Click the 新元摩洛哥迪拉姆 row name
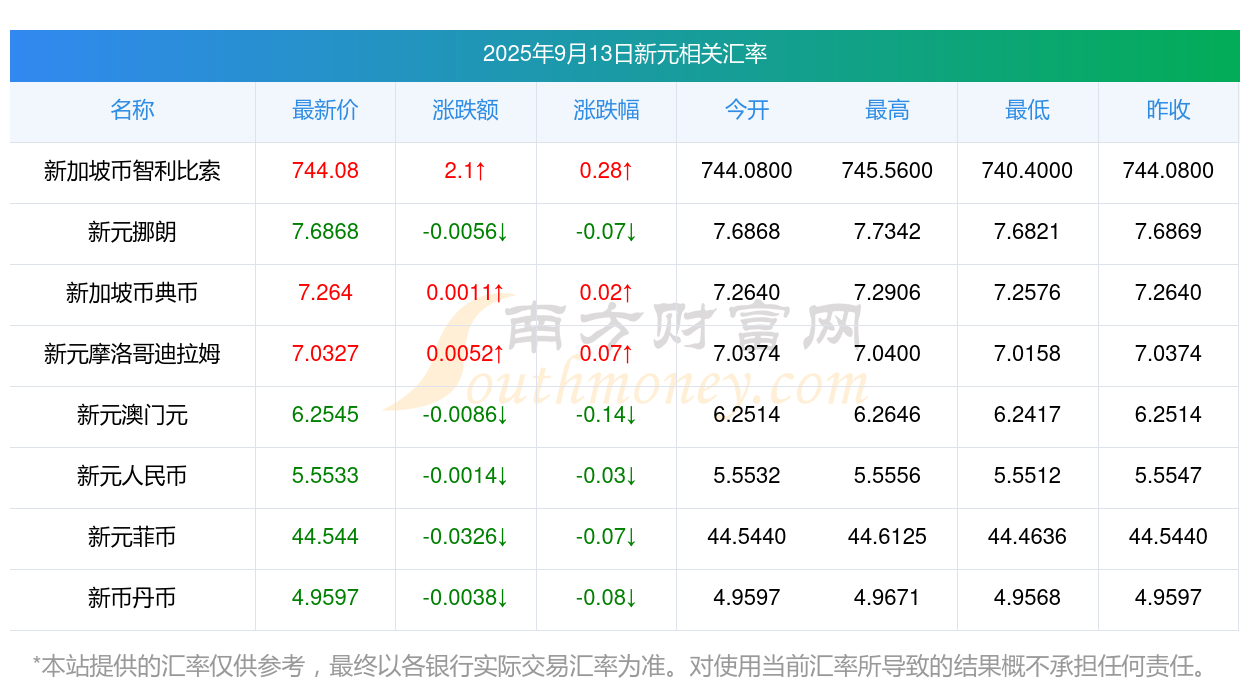Image resolution: width=1250 pixels, height=698 pixels. pos(132,354)
